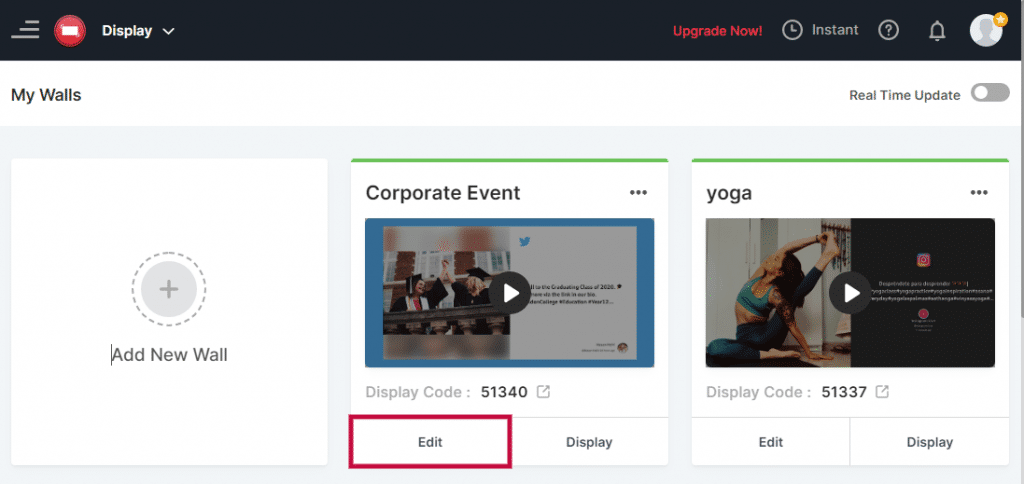
Task: Open the notifications bell
Action: pyautogui.click(x=937, y=31)
